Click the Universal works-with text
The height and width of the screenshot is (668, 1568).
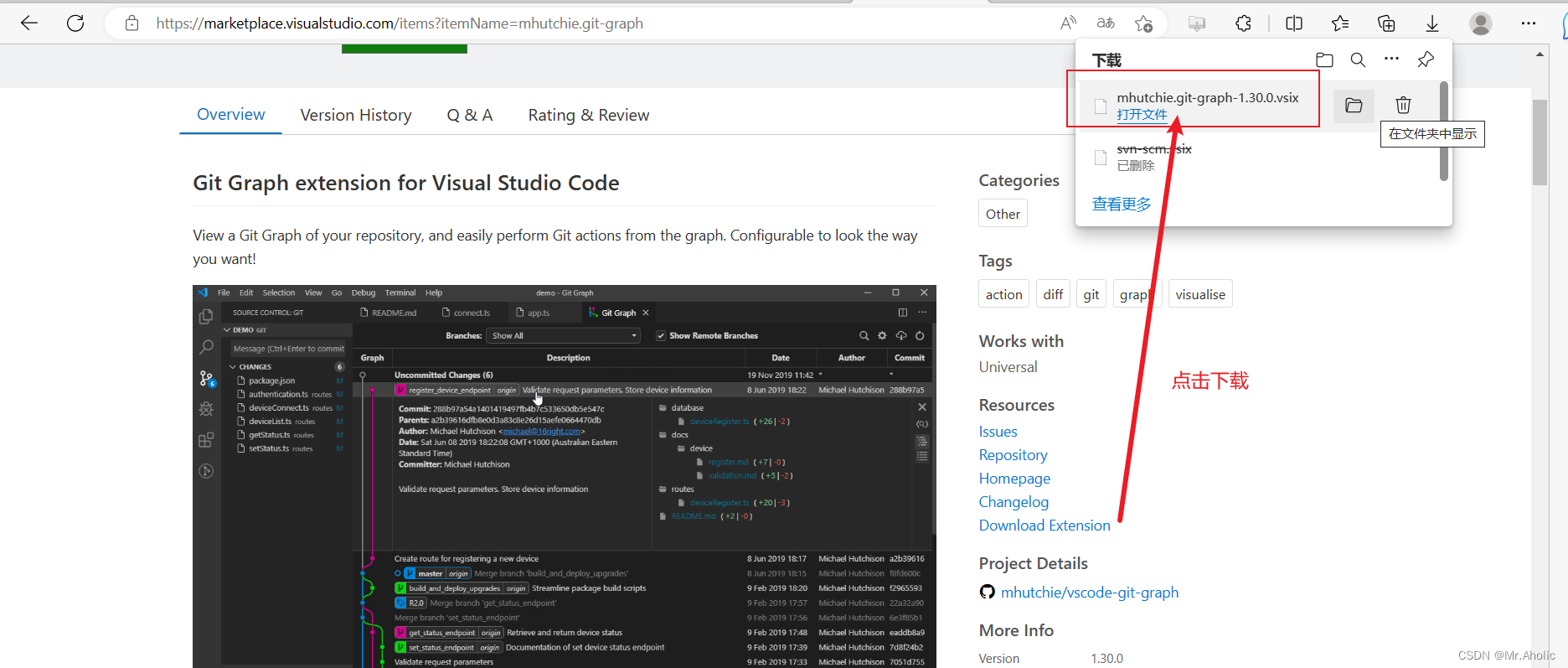(1008, 367)
